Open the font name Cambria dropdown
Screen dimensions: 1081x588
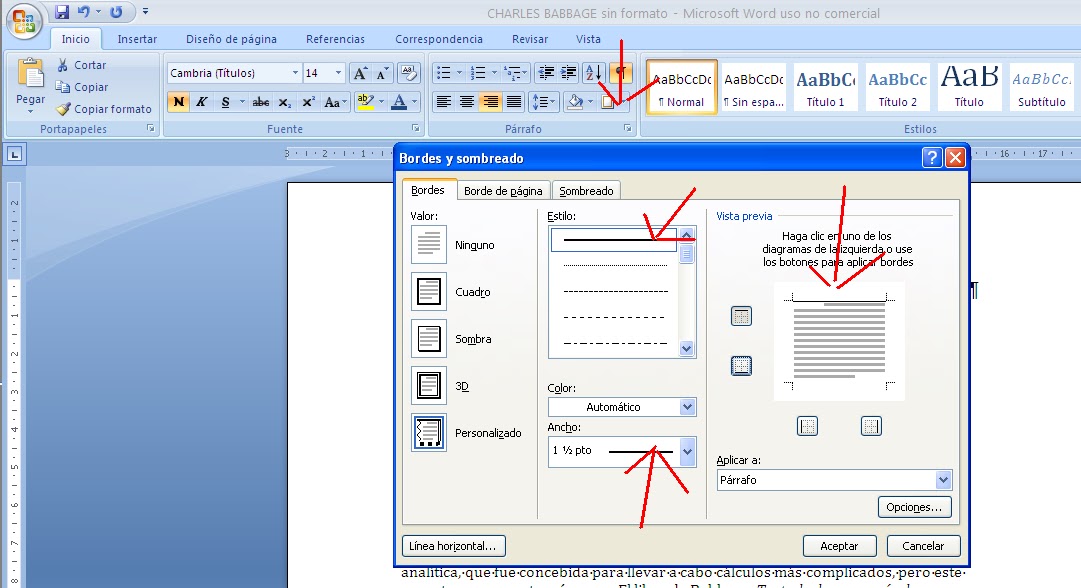click(295, 73)
